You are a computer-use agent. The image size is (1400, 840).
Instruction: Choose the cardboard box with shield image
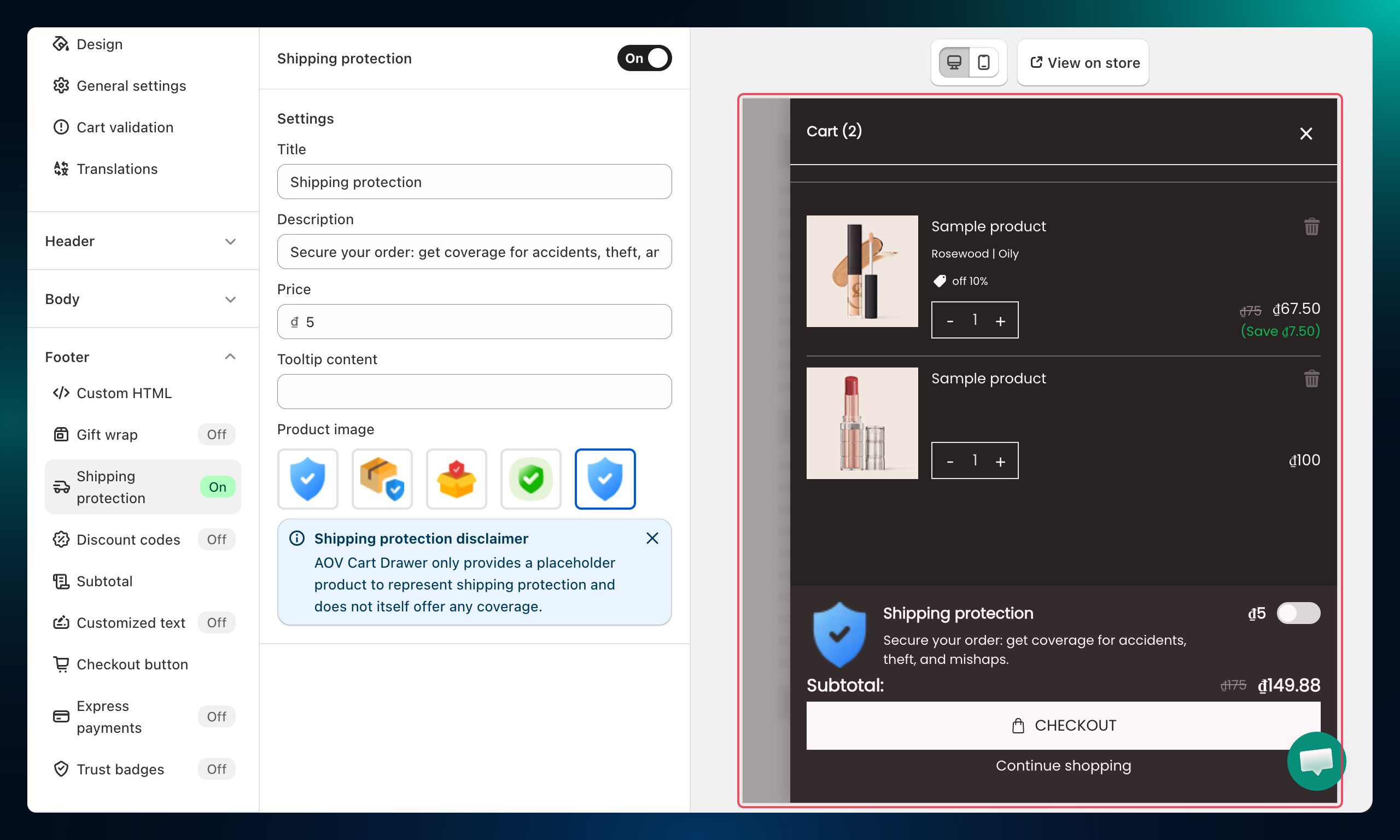point(382,479)
